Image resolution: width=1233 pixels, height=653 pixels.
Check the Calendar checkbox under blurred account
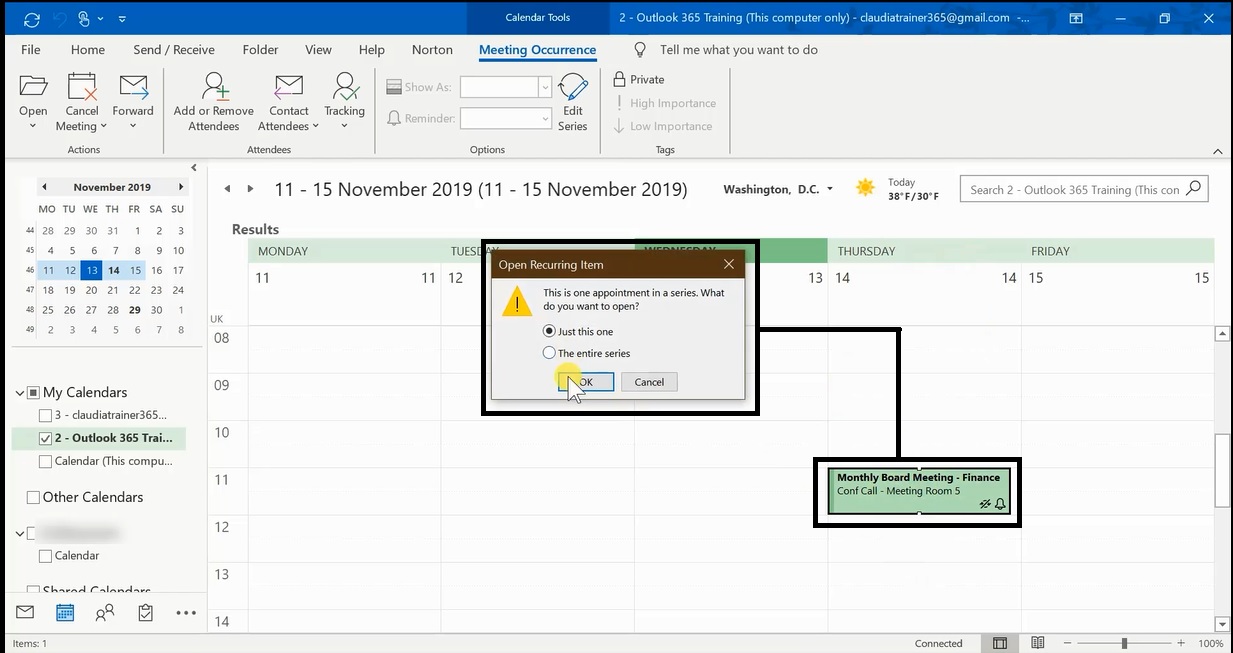(x=45, y=555)
